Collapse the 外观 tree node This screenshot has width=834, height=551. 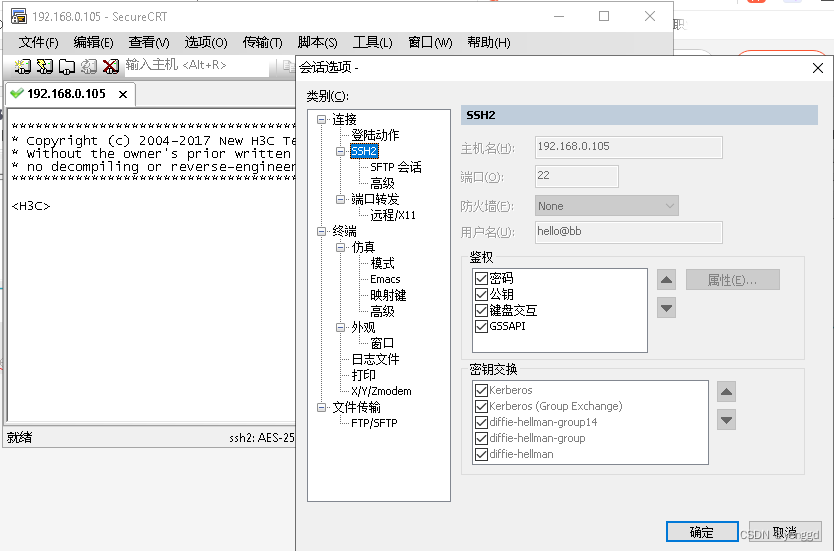point(340,327)
